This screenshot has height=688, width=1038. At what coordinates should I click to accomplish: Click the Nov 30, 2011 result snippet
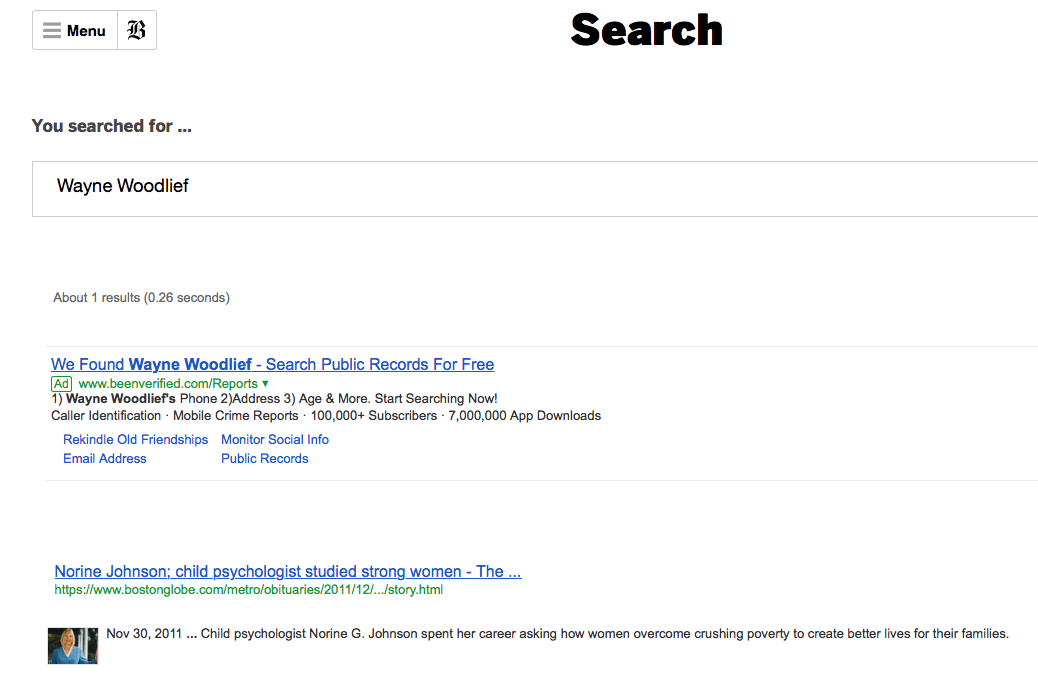(x=556, y=634)
